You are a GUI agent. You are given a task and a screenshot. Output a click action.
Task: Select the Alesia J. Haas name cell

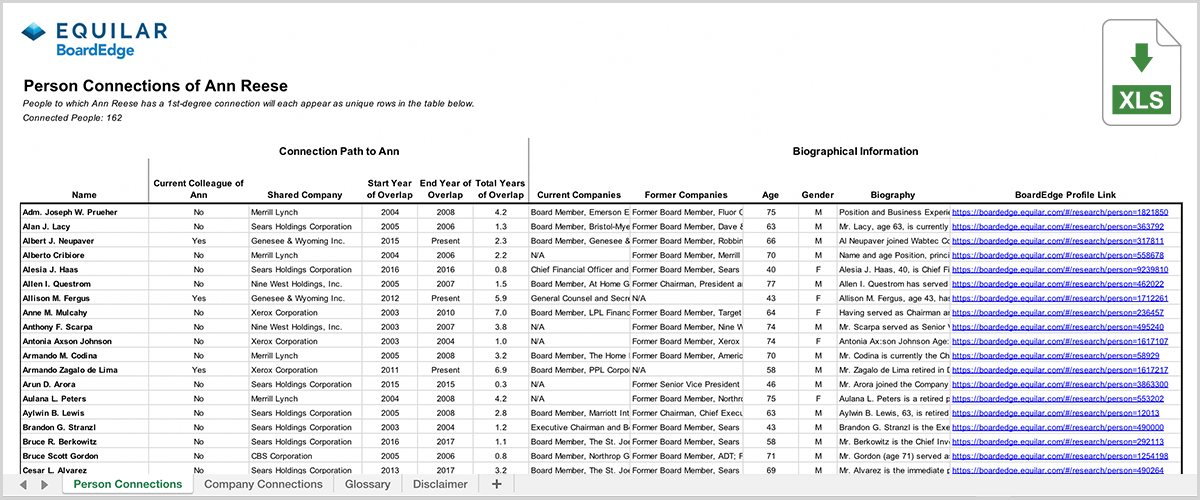click(84, 270)
